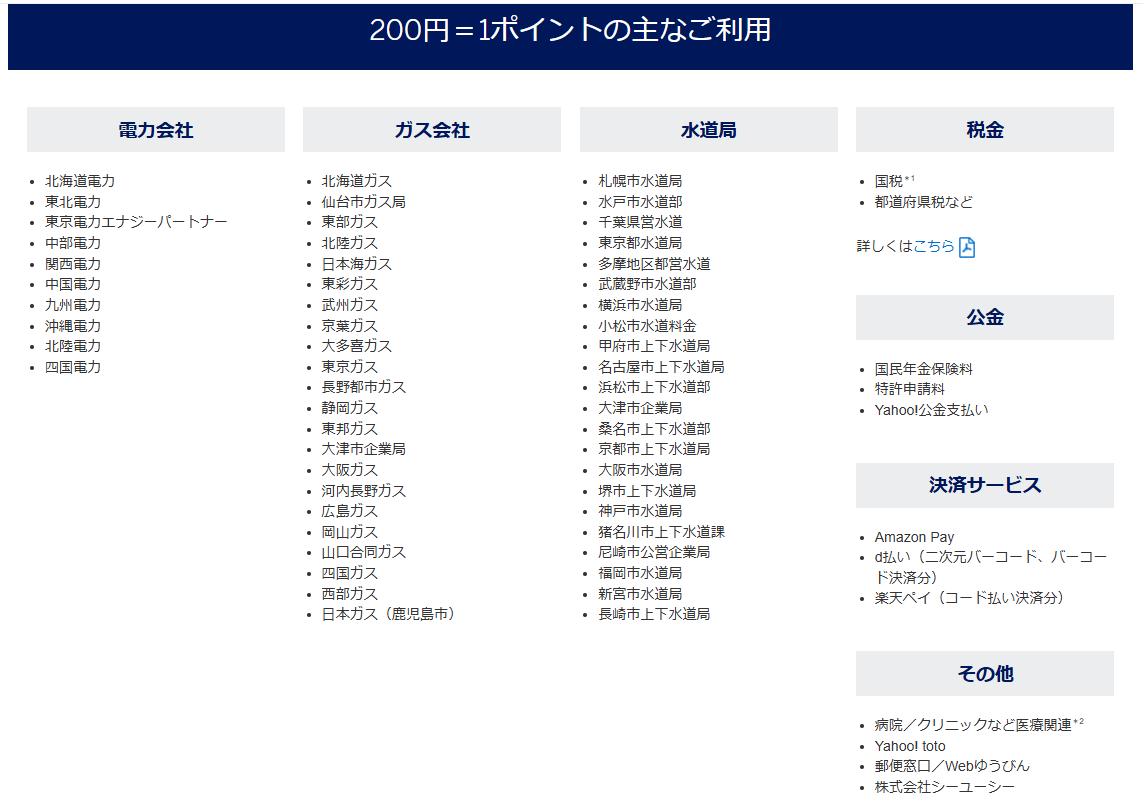This screenshot has width=1143, height=810.
Task: Click d払い（二次元バーコード list item
Action: [991, 567]
